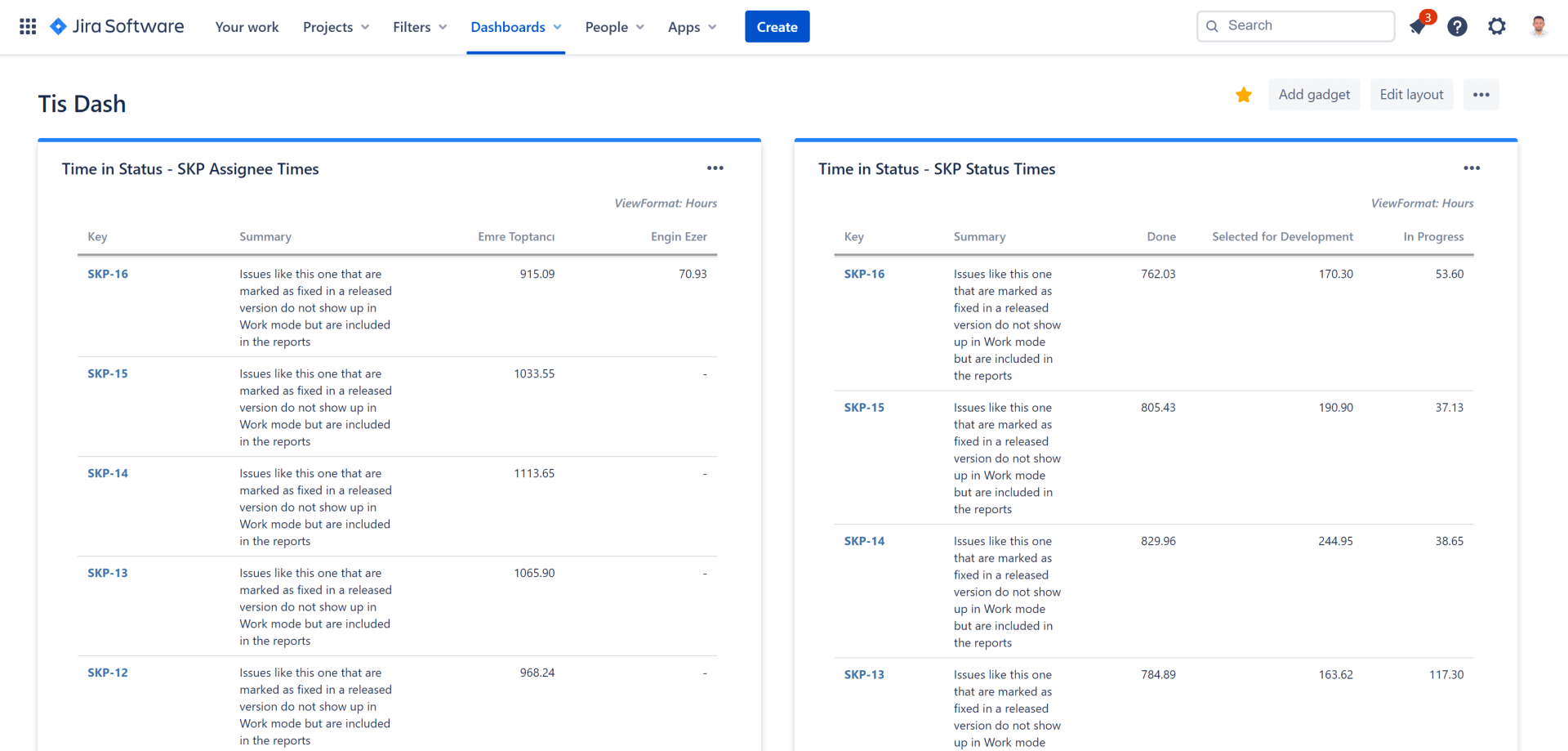Click the 163.62 value for SKP-13
Image resolution: width=1568 pixels, height=751 pixels.
coord(1335,675)
